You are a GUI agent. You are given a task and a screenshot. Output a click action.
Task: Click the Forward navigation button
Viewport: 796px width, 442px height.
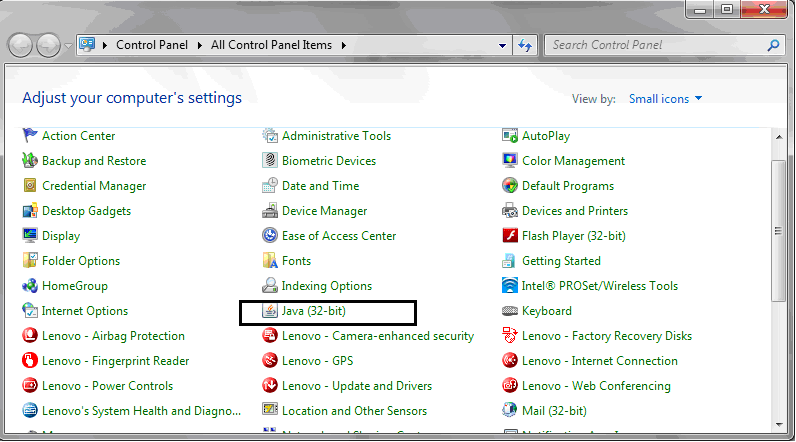pos(48,45)
